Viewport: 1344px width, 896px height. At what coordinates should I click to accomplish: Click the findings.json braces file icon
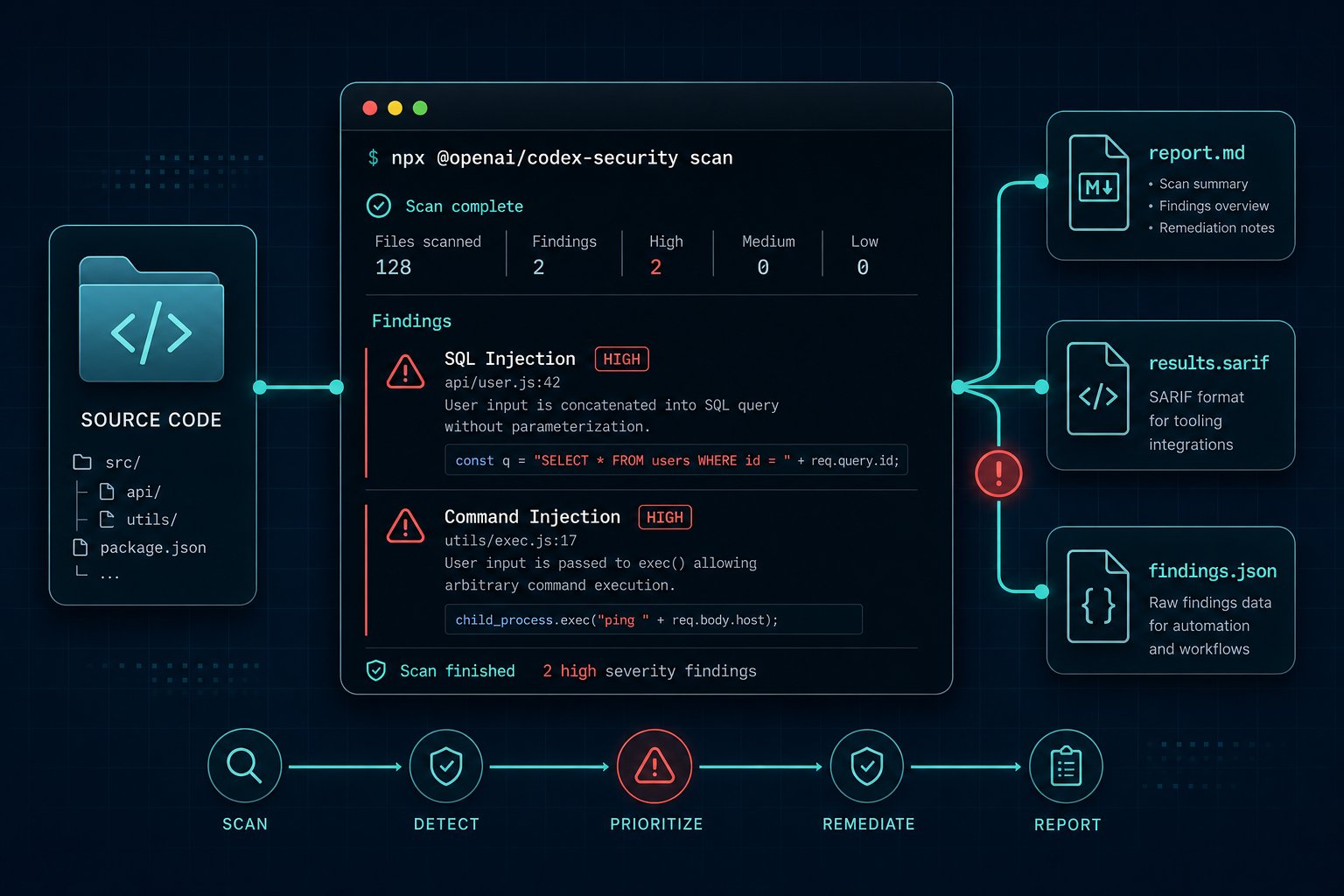1098,597
